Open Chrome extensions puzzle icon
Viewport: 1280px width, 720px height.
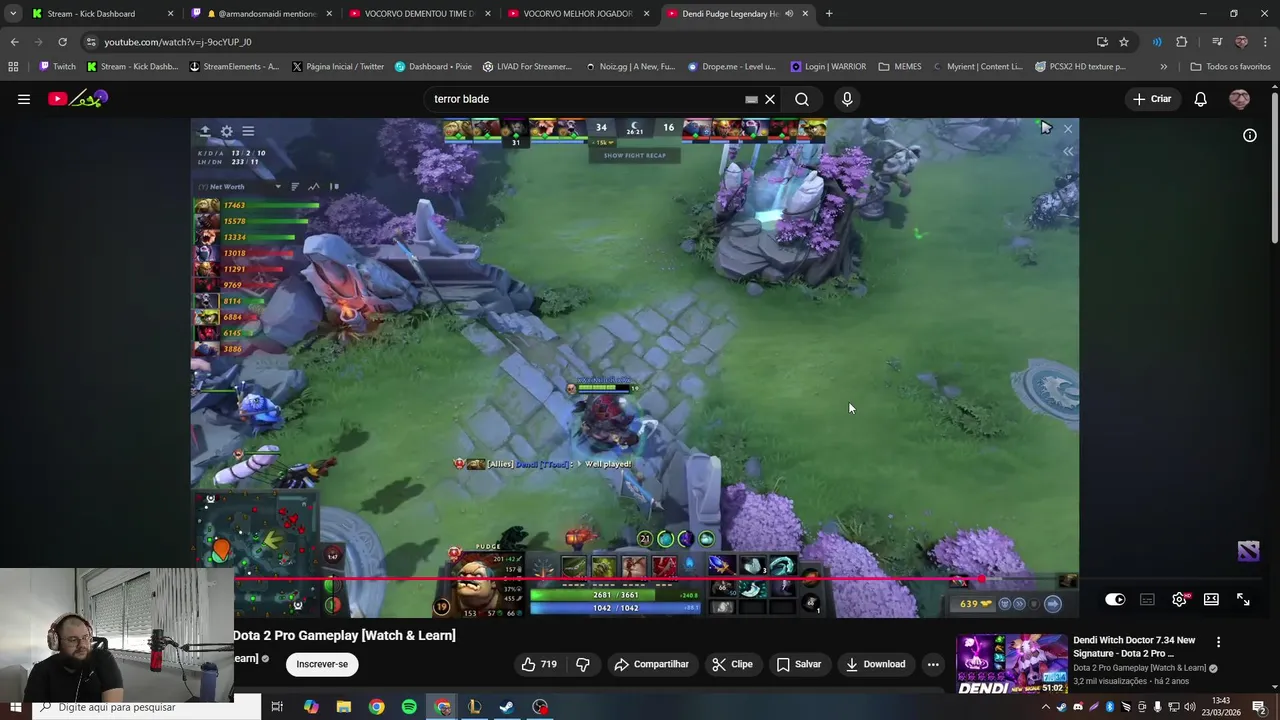(1182, 42)
